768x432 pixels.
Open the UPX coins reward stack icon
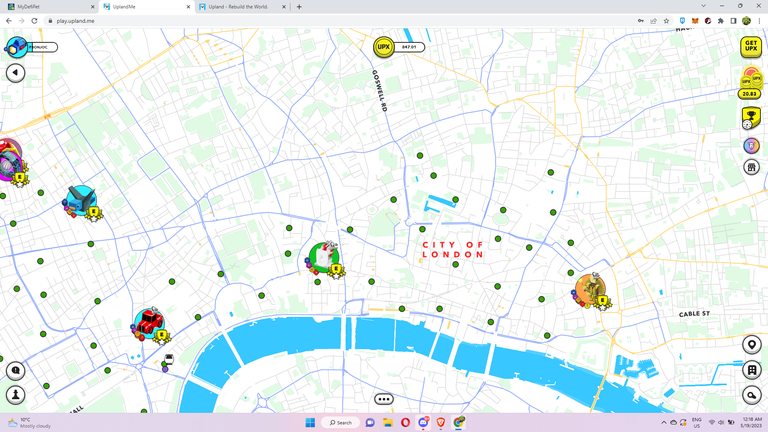(x=751, y=78)
